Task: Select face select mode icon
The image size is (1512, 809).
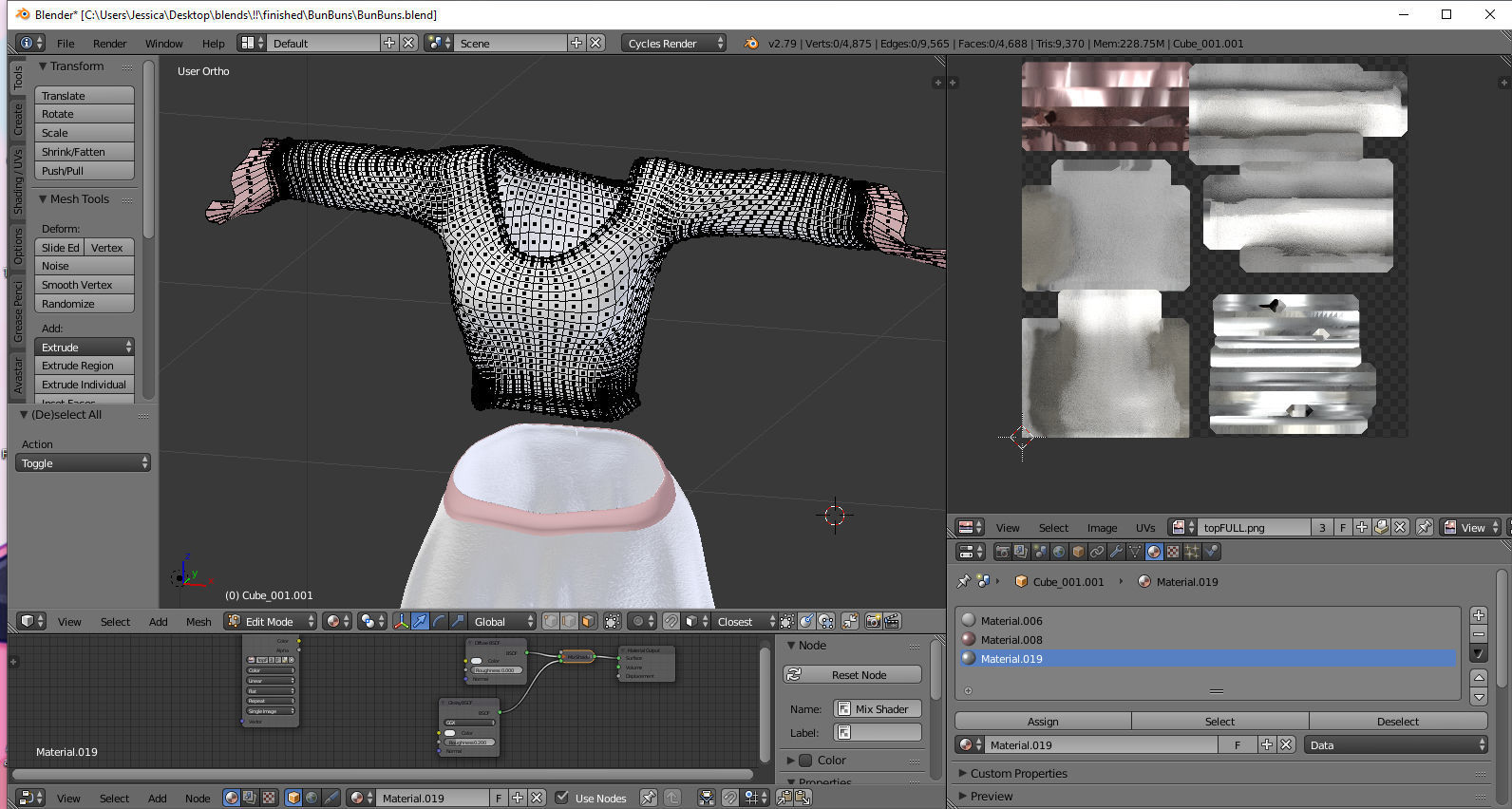Action: point(588,621)
